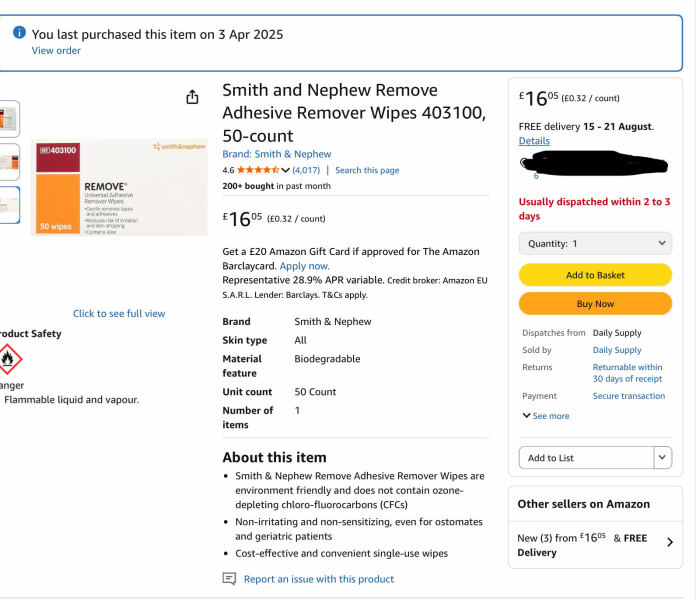
Task: Open the Add to List dropdown arrow
Action: (x=662, y=458)
